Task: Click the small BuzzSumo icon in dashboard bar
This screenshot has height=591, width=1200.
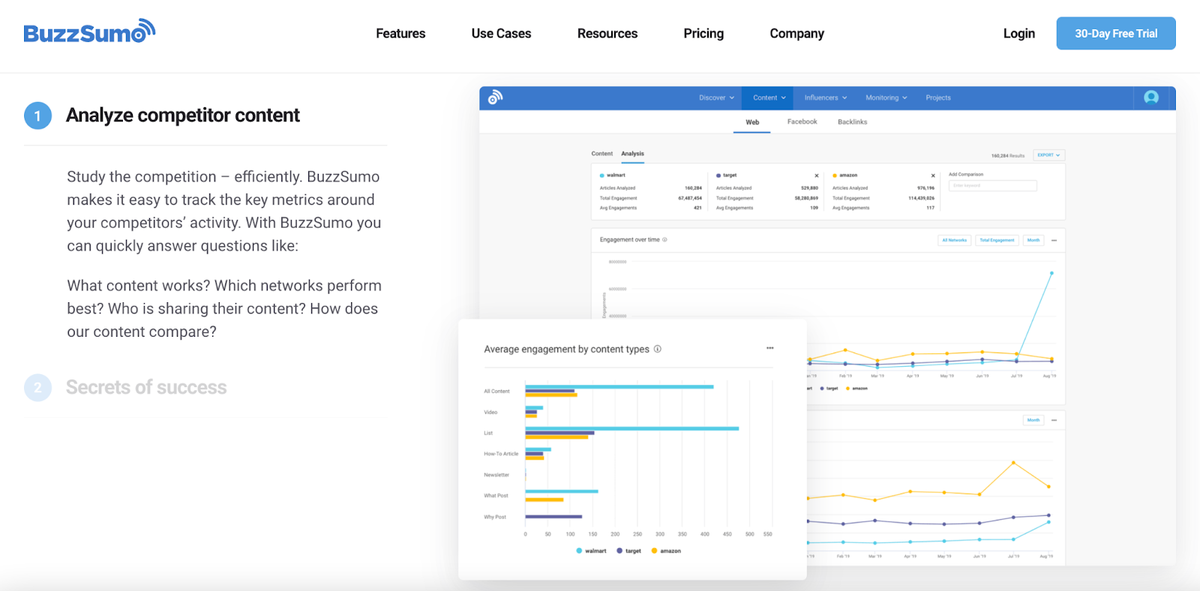Action: 495,97
